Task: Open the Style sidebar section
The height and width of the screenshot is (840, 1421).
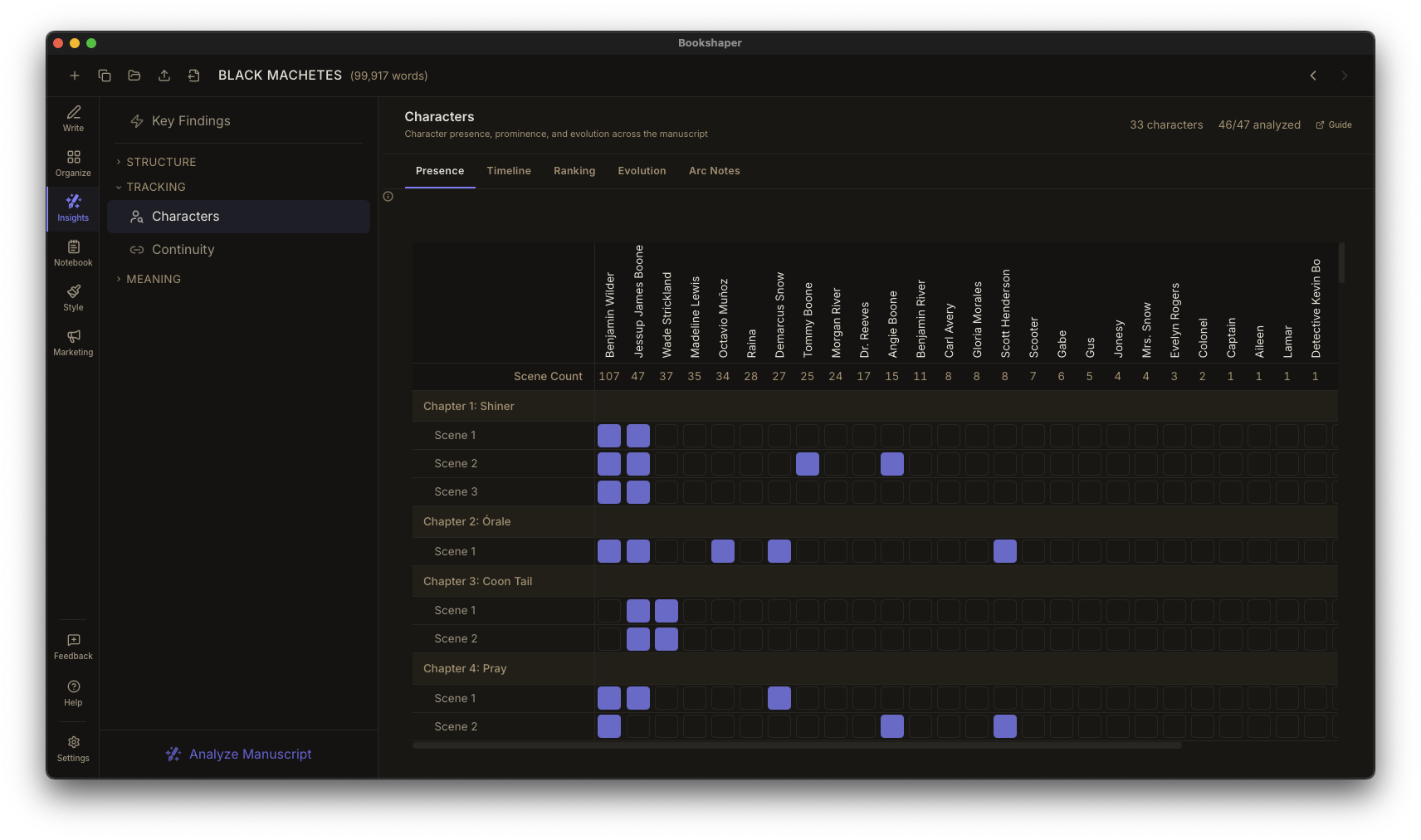Action: click(x=73, y=298)
